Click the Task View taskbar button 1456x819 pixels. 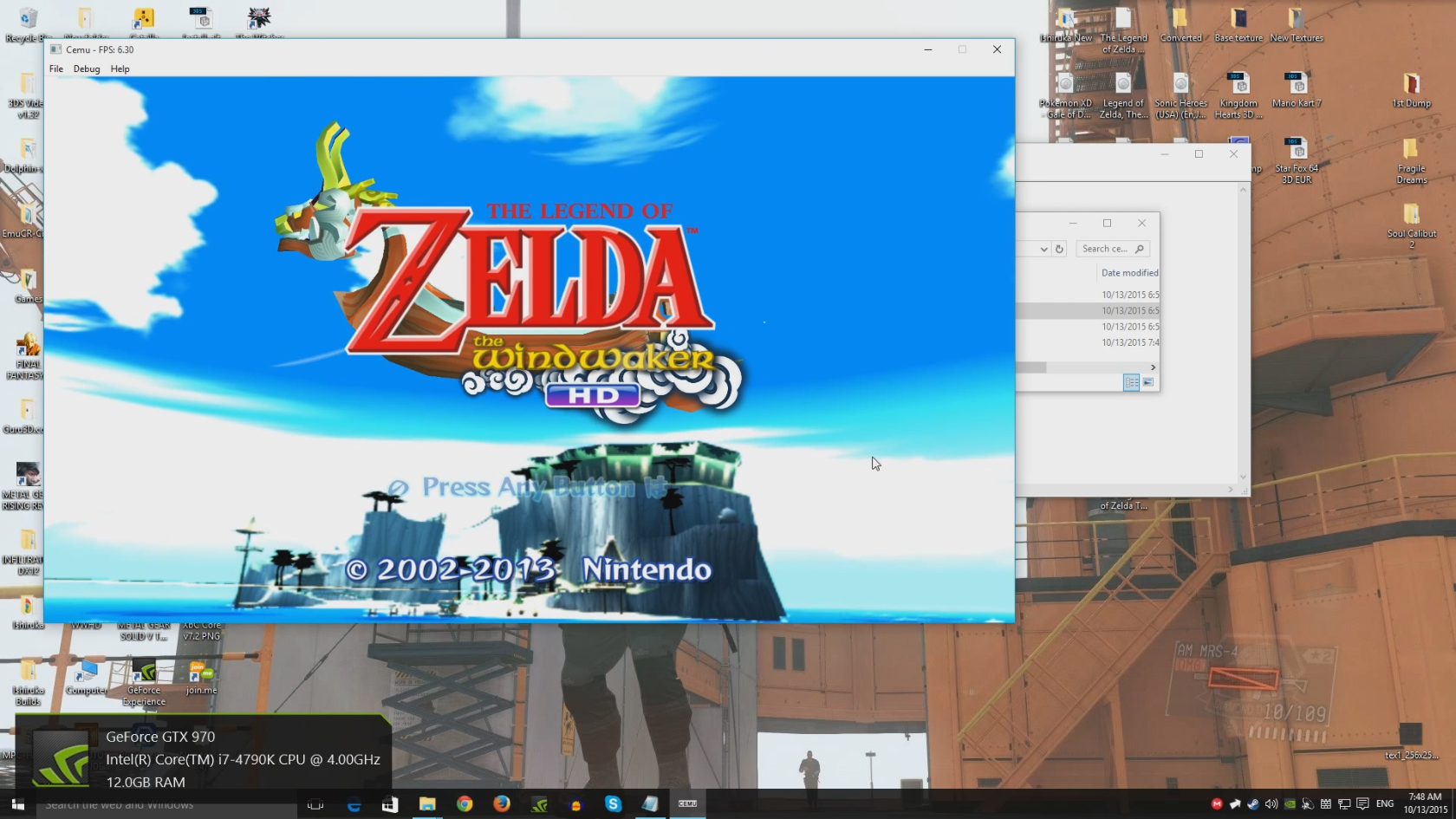[x=315, y=804]
